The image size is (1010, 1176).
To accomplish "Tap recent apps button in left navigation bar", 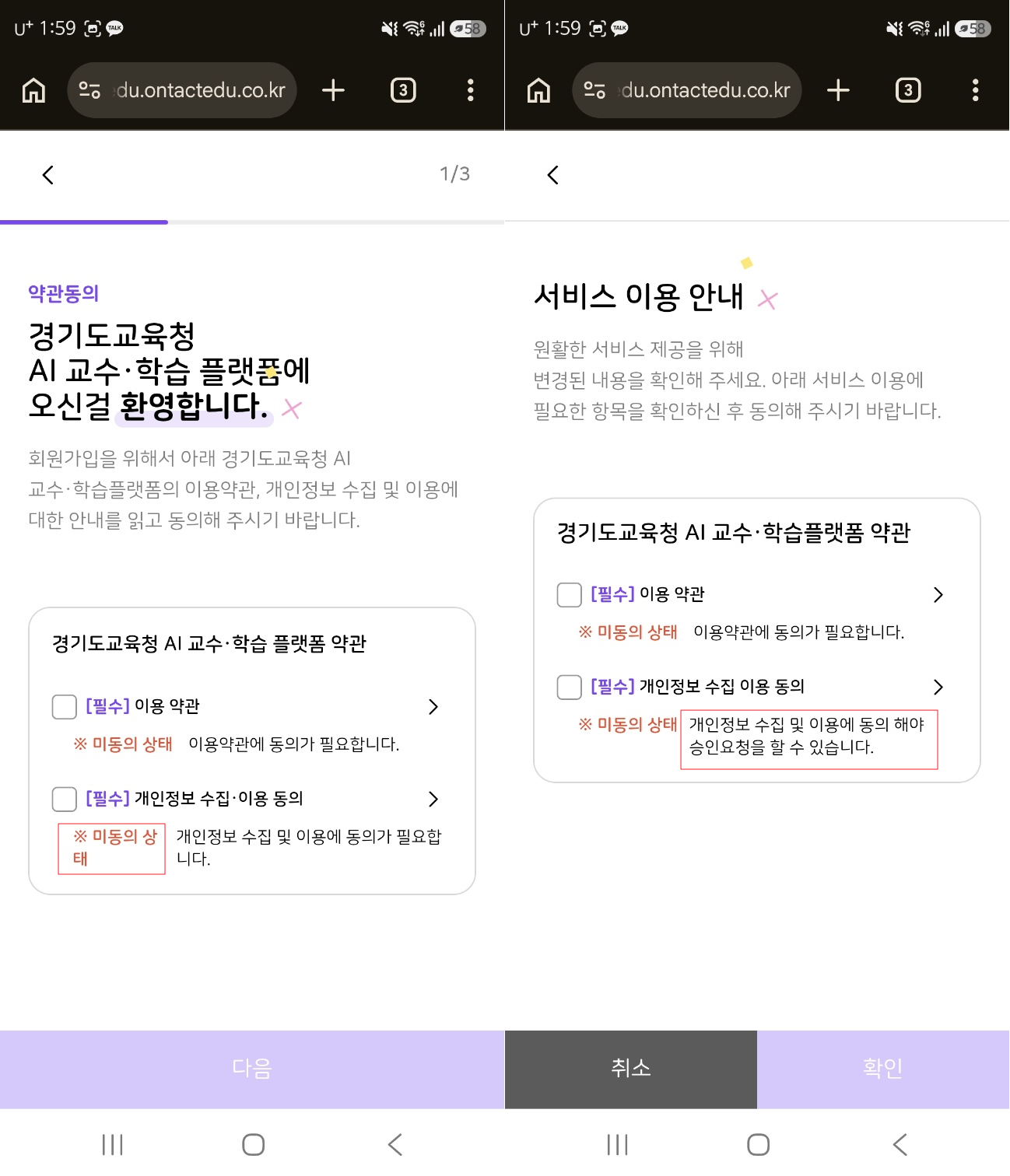I will point(113,1145).
